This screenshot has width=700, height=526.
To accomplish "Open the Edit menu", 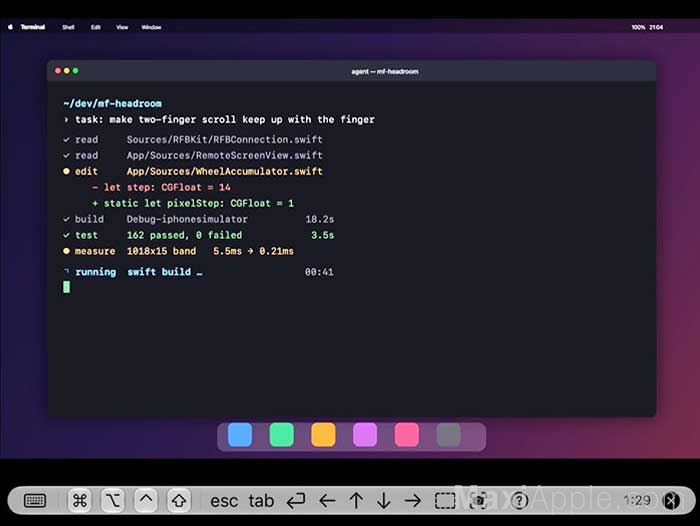I will (96, 27).
